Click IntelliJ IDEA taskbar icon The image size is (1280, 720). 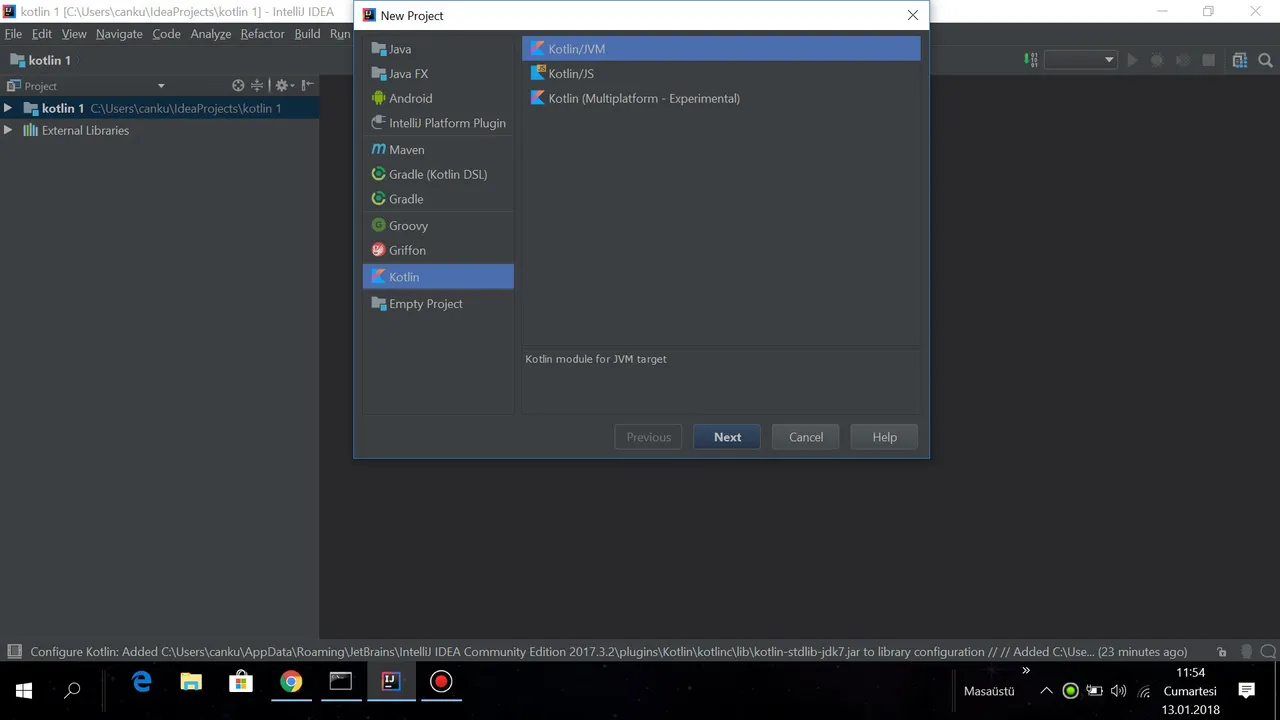click(391, 682)
